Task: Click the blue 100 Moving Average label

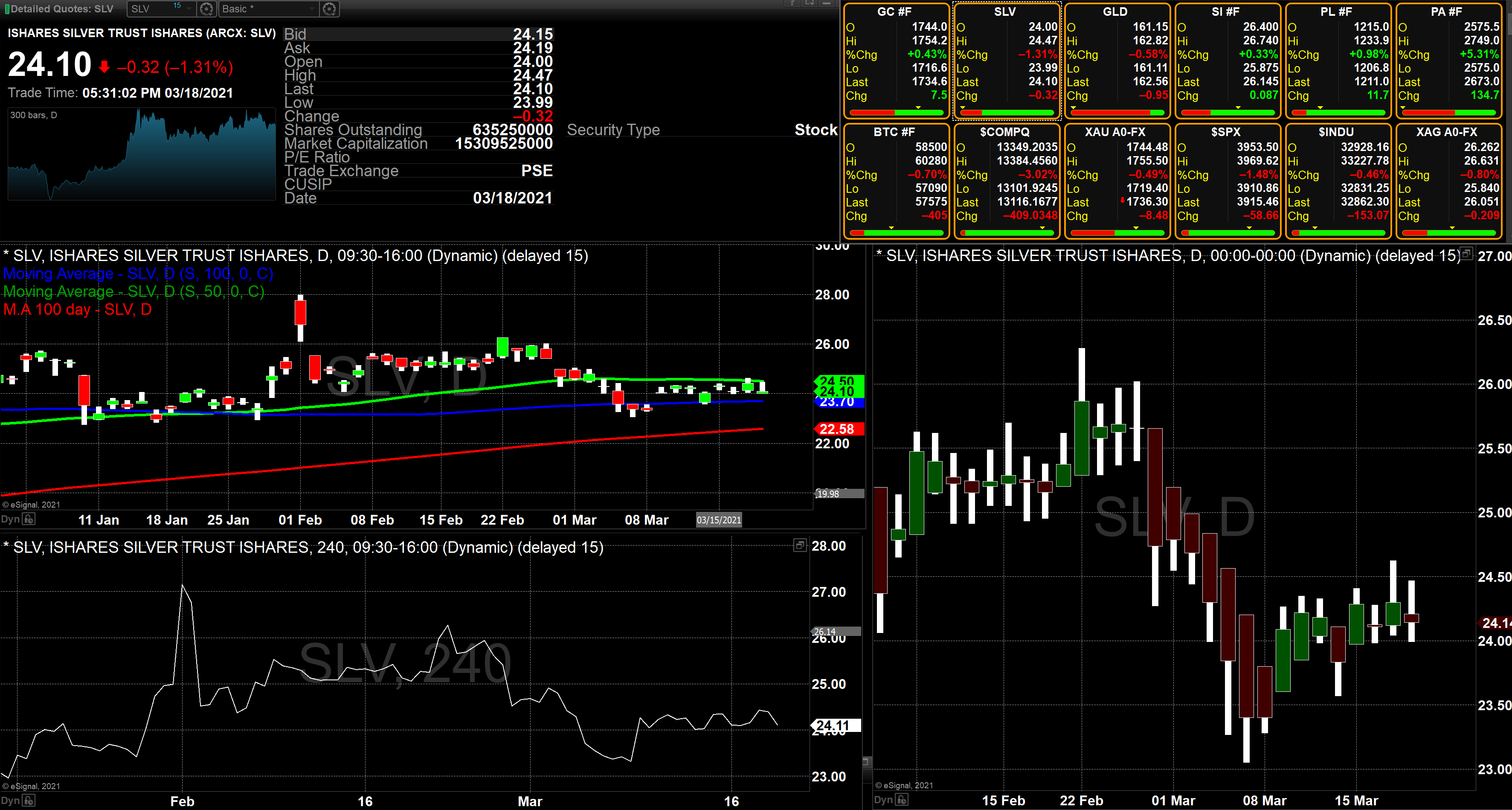Action: coord(138,273)
